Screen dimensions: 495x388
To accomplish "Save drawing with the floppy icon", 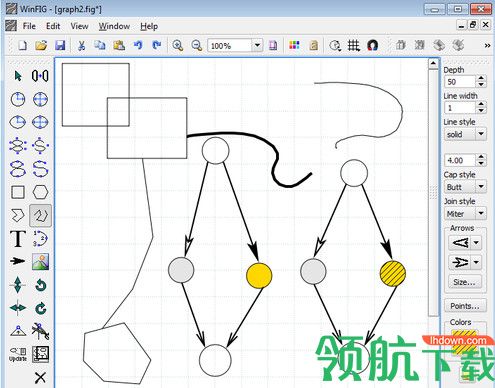I will (x=60, y=45).
